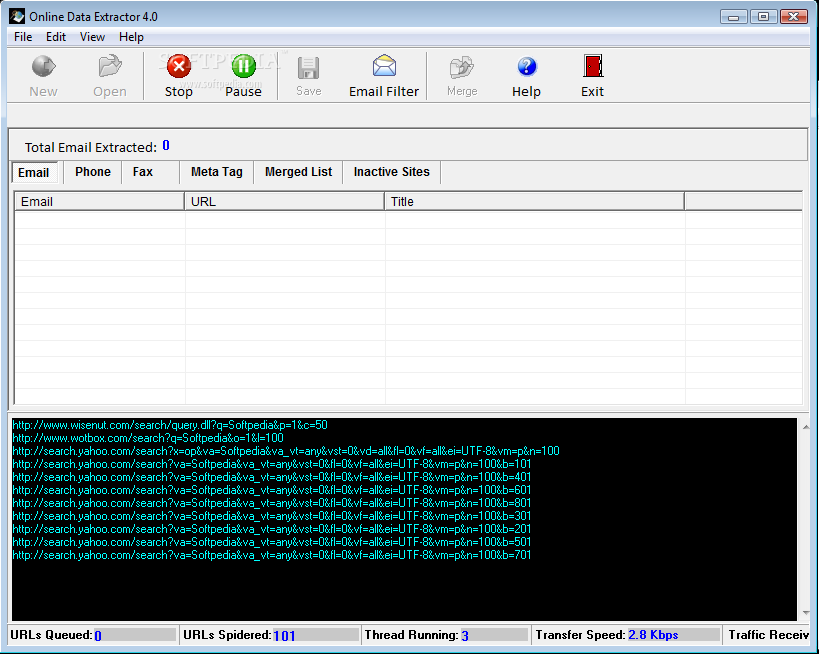Click the wotbox.com search URL log line
This screenshot has width=819, height=654.
click(x=148, y=438)
